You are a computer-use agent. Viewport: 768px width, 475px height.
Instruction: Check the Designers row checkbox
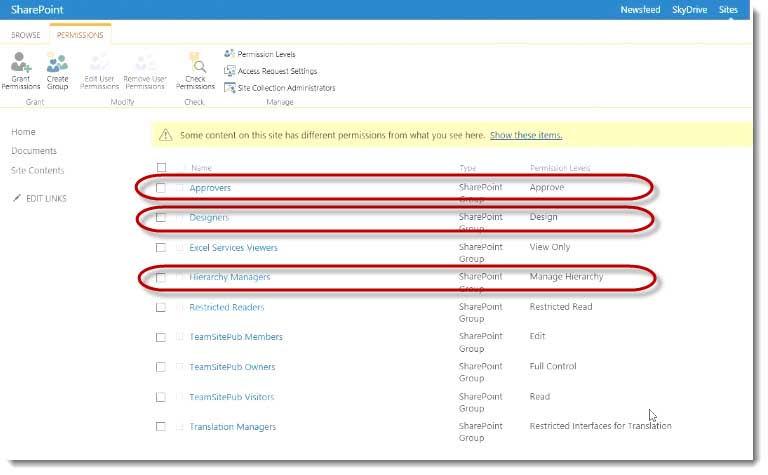click(161, 217)
